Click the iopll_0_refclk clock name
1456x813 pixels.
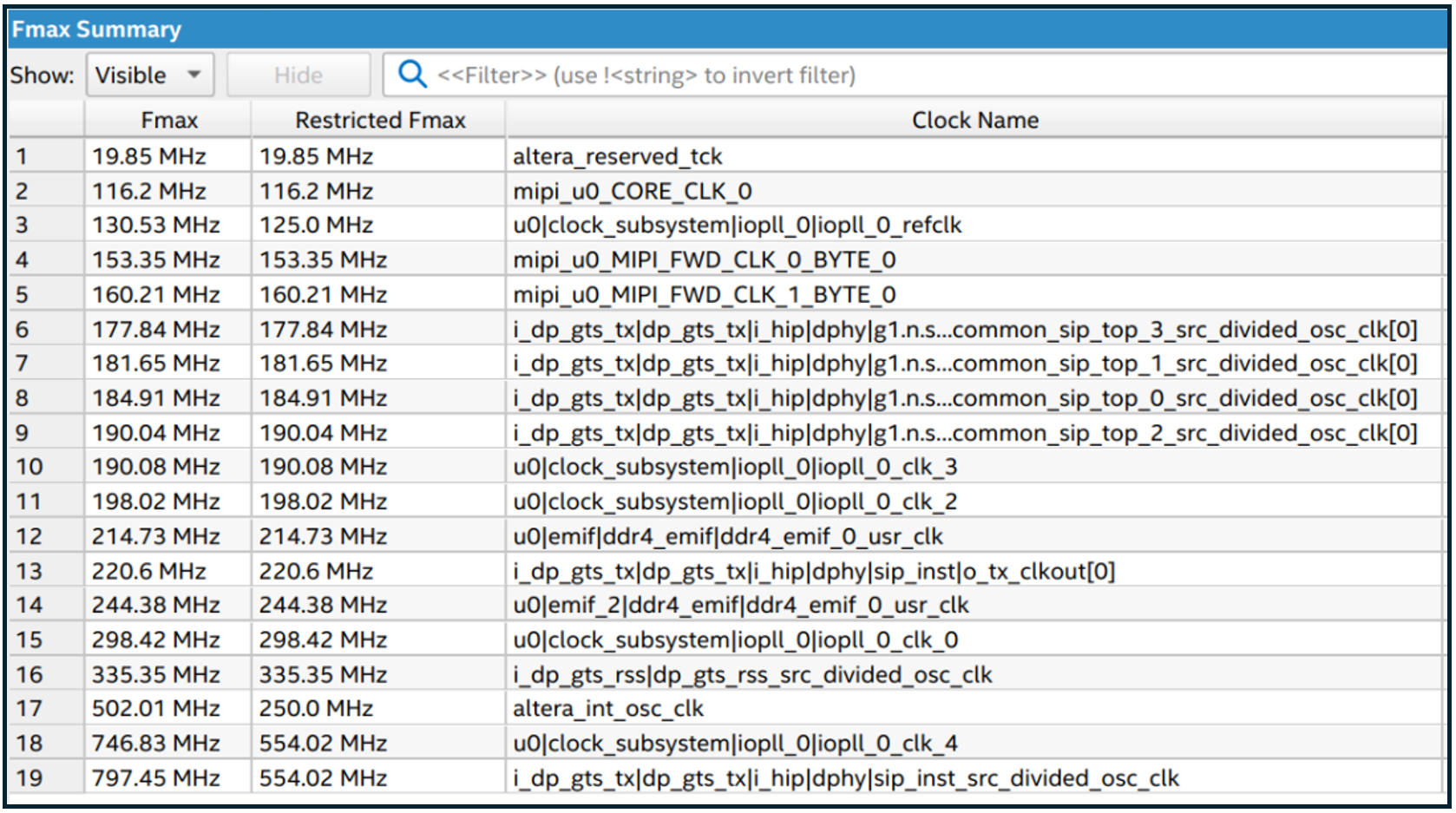tap(737, 226)
